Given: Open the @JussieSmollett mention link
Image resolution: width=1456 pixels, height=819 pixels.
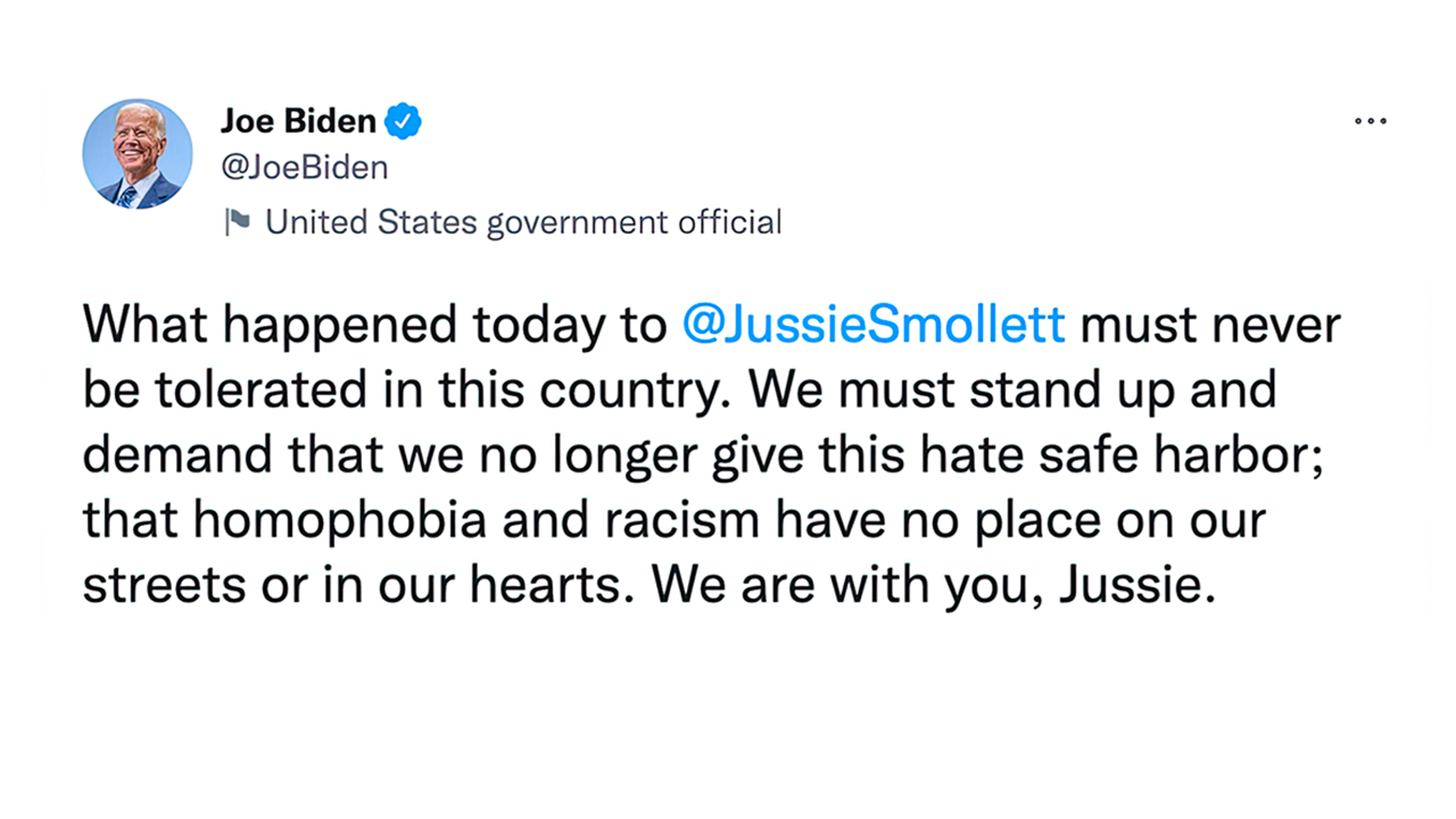Looking at the screenshot, I should coord(873,324).
